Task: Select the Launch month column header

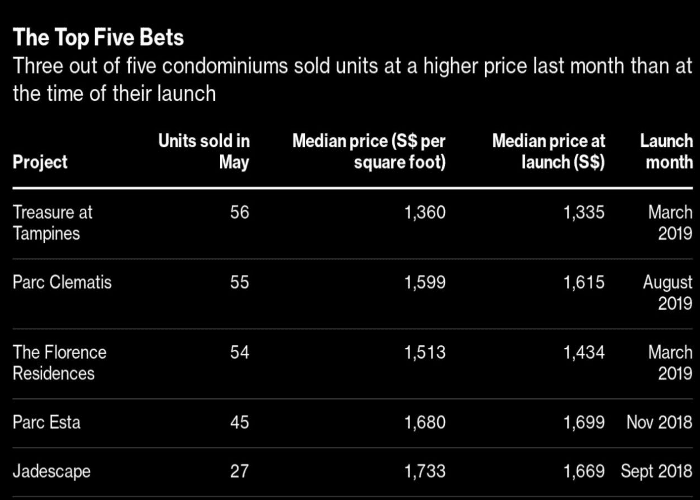Action: 667,151
